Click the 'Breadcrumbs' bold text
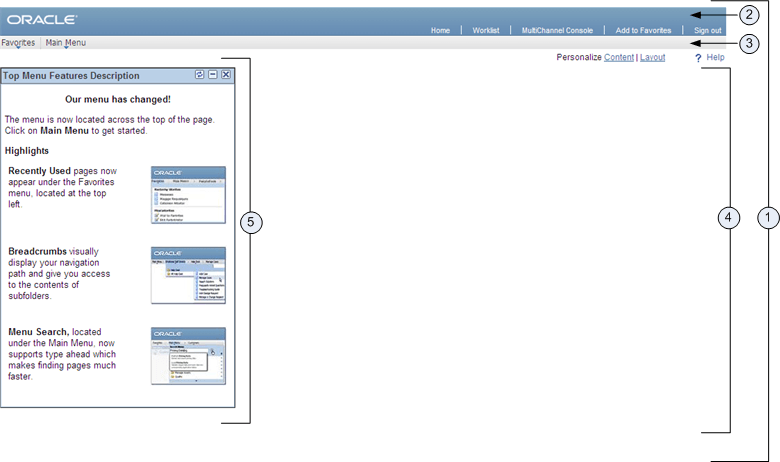780x462 pixels. click(x=37, y=251)
